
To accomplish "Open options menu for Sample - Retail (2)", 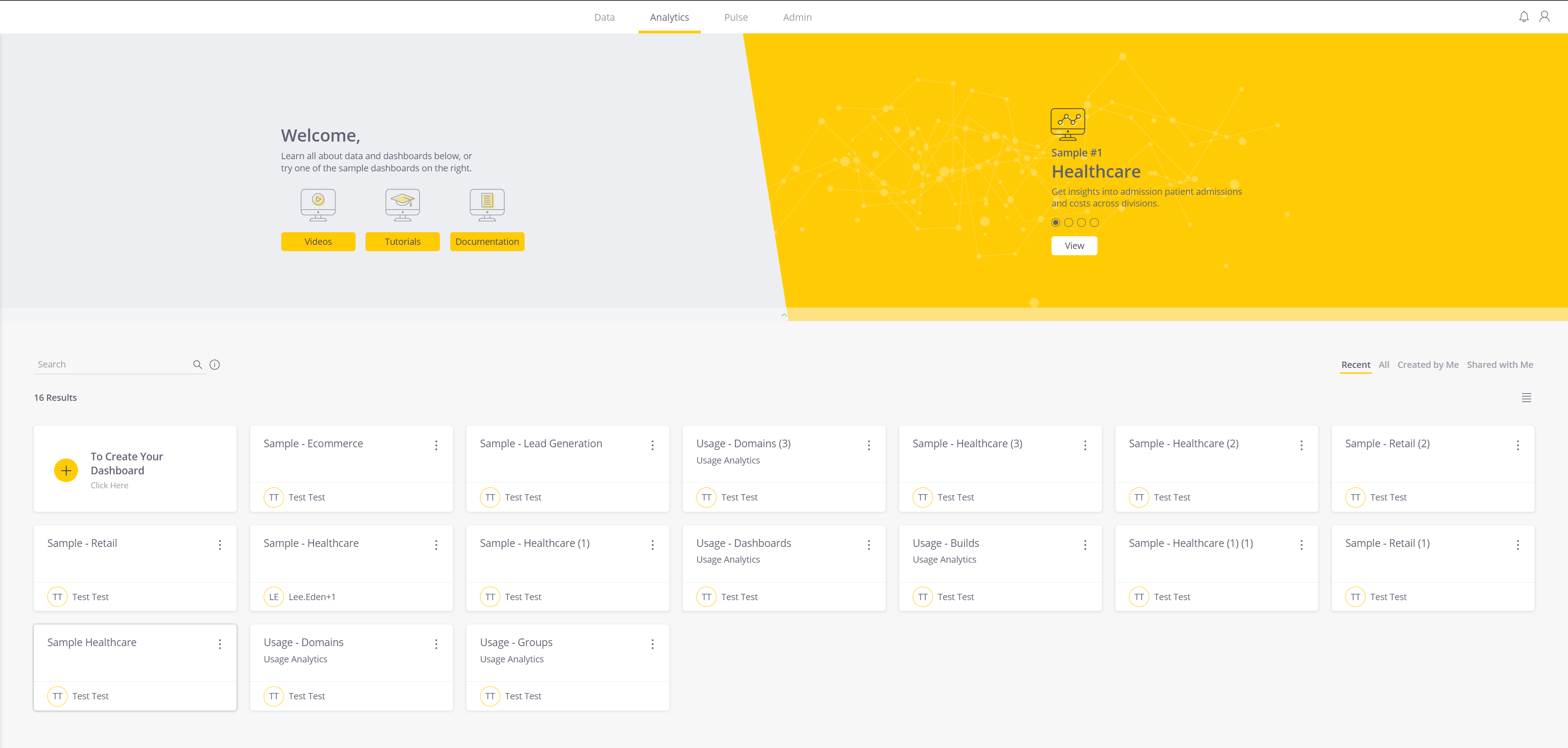I will (1518, 445).
